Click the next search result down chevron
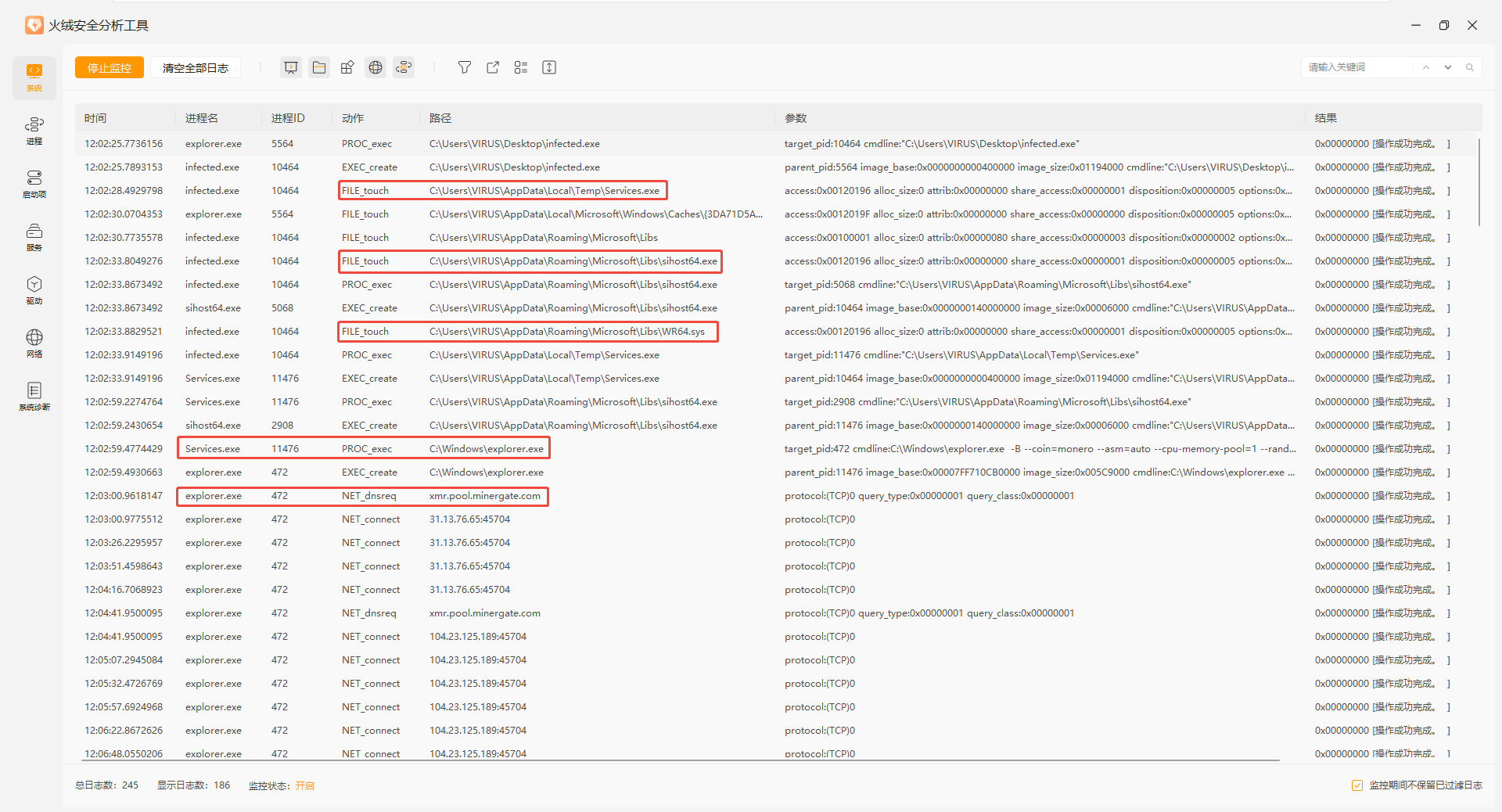This screenshot has height=812, width=1502. (1448, 67)
